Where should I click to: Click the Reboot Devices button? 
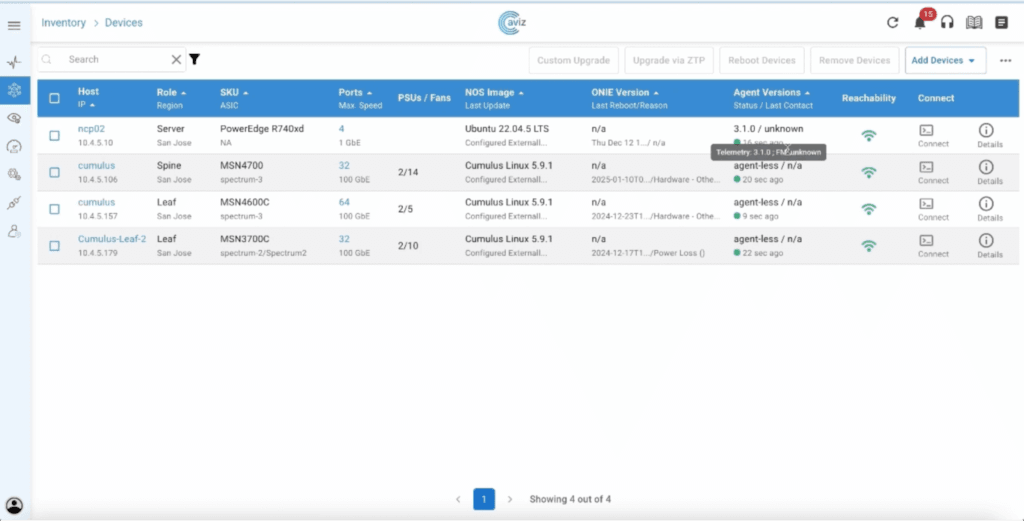tap(762, 60)
